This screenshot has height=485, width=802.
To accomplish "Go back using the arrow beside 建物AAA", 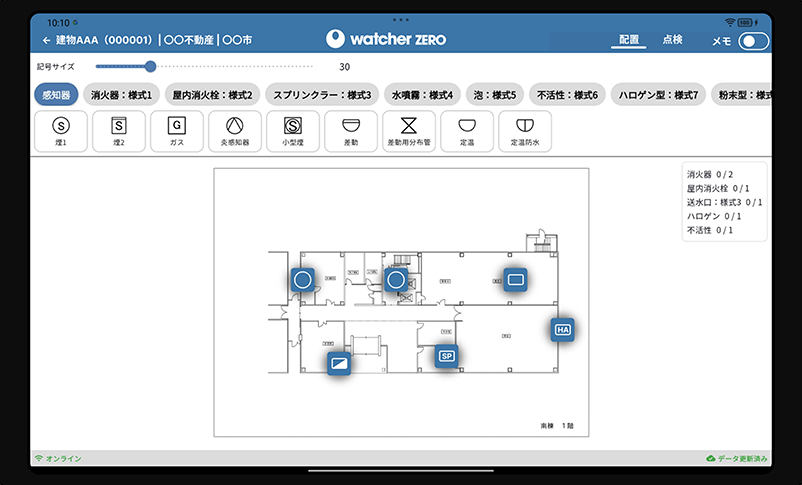I will point(46,41).
